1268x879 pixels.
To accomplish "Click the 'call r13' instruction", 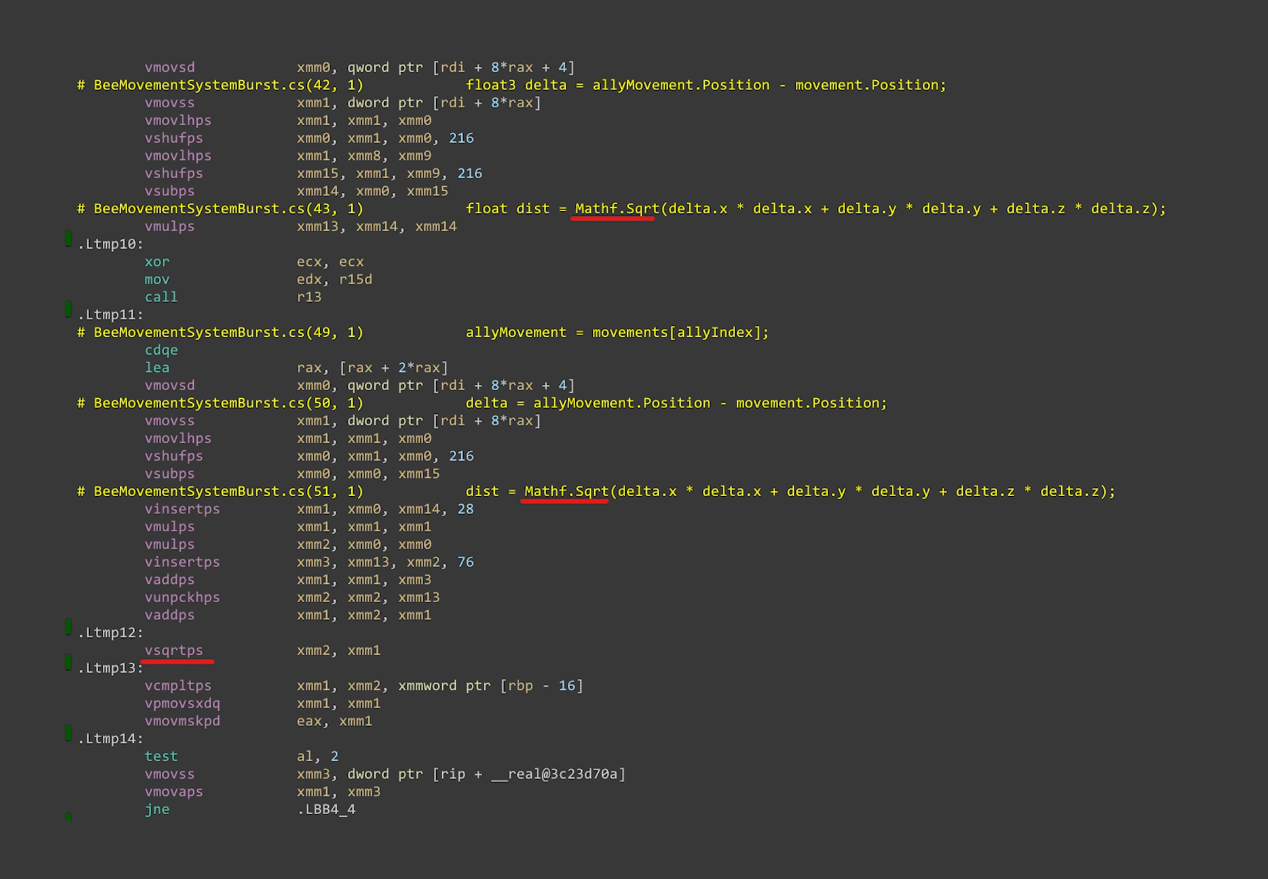I will 233,297.
